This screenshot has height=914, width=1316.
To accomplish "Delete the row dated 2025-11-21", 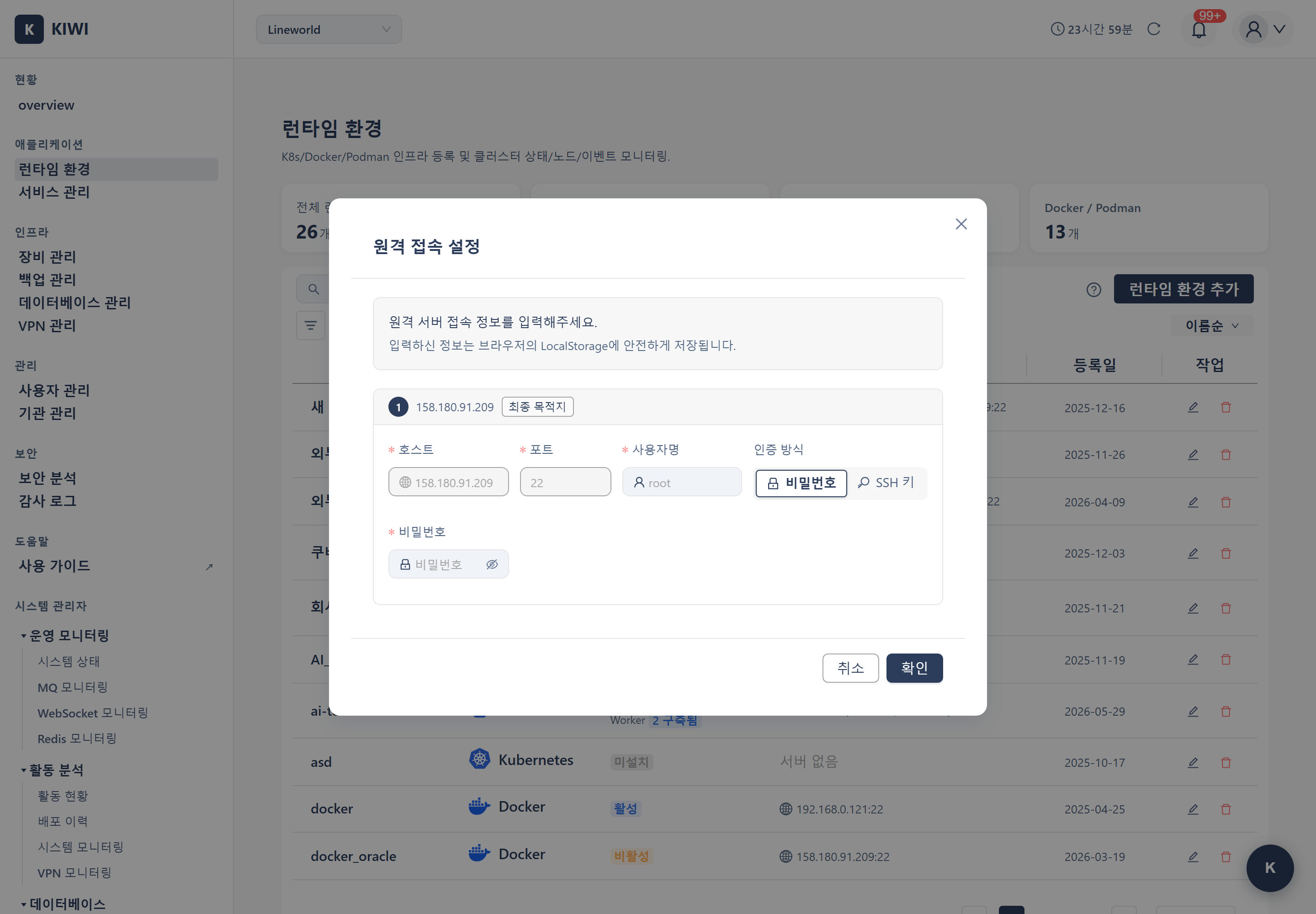I will point(1226,608).
